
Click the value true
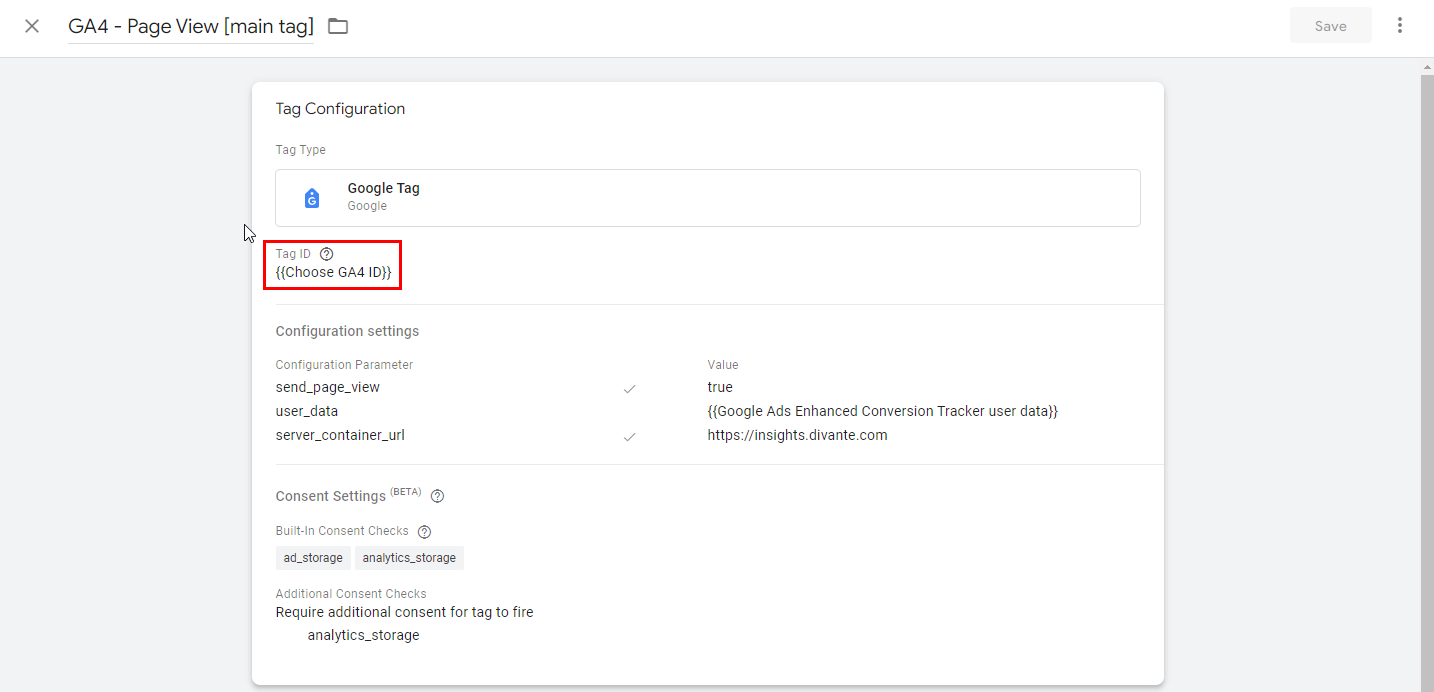point(720,387)
